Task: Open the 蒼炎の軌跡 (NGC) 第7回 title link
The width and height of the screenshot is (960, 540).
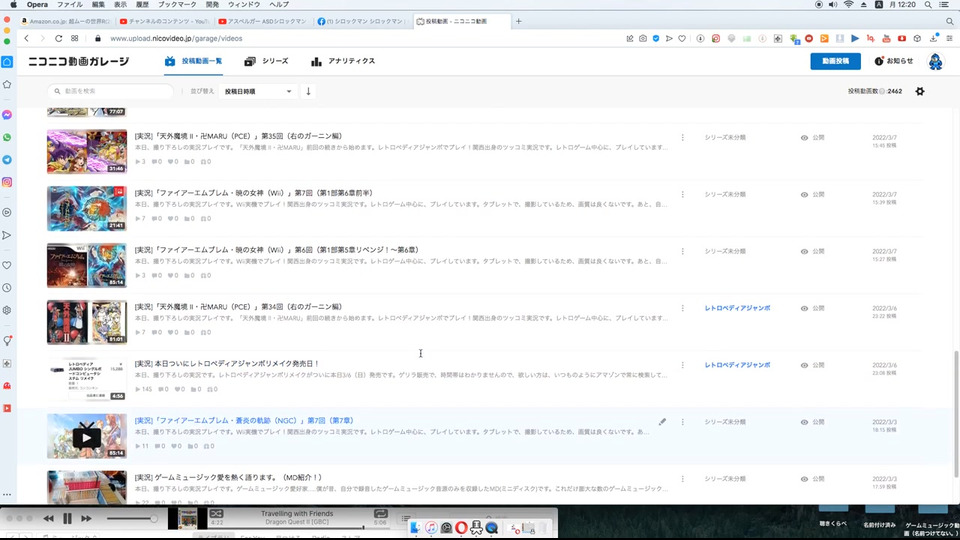Action: tap(244, 421)
